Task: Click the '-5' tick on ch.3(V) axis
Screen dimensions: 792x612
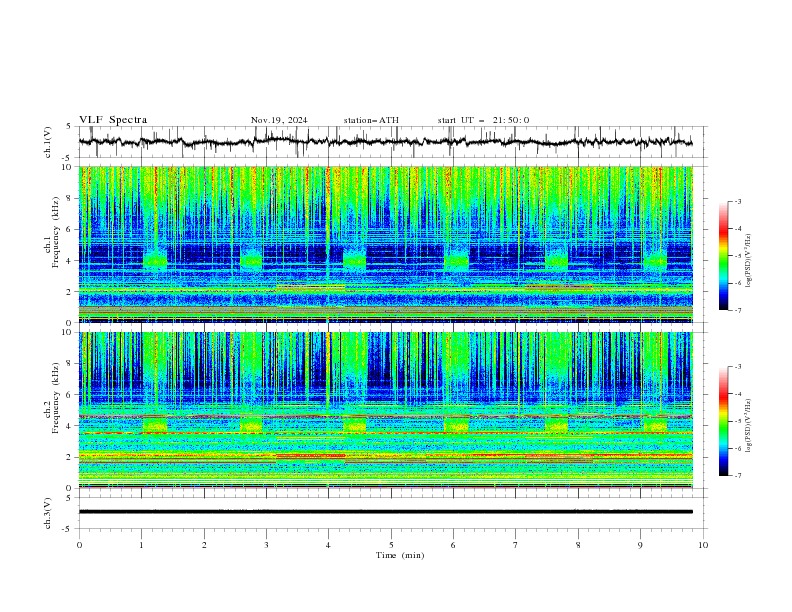Action: pyautogui.click(x=67, y=529)
